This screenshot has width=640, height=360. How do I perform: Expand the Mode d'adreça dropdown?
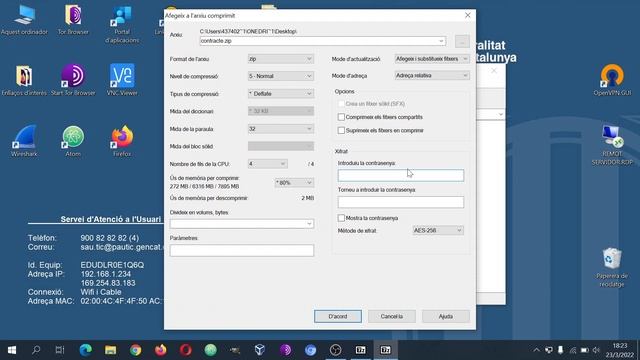[432, 76]
